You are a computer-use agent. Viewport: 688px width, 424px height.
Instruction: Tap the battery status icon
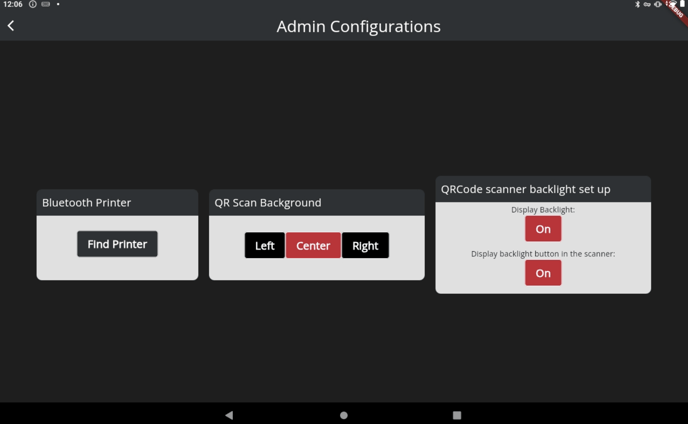(x=682, y=4)
